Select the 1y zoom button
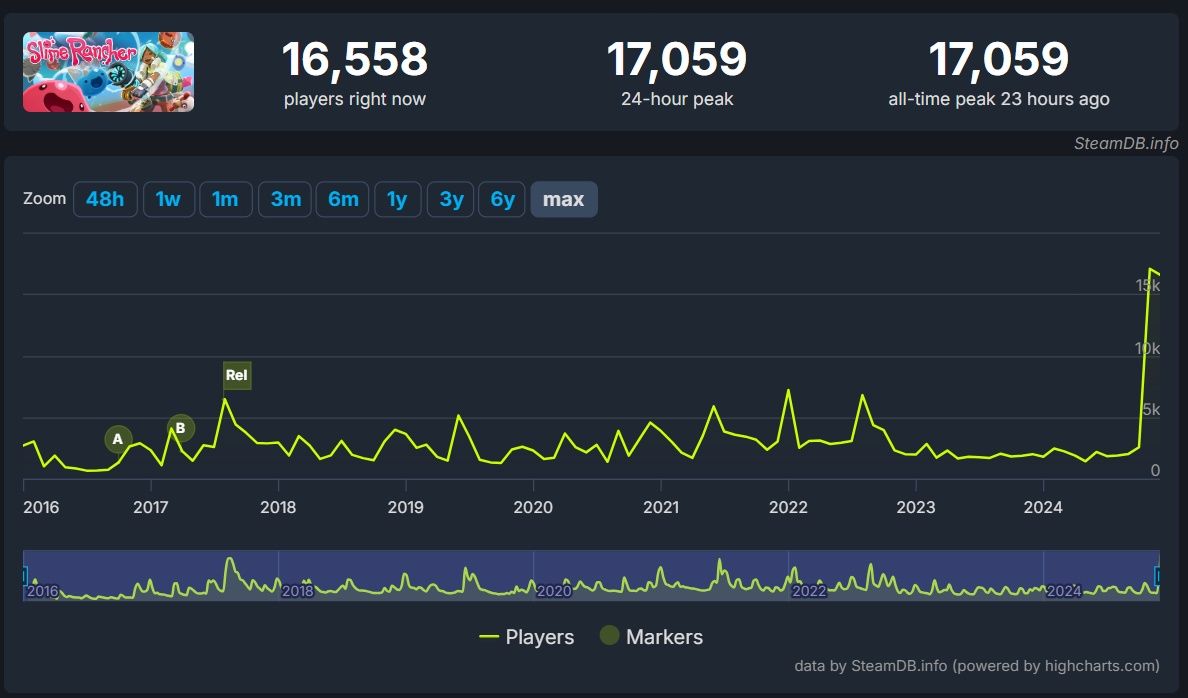The image size is (1188, 698). click(397, 199)
